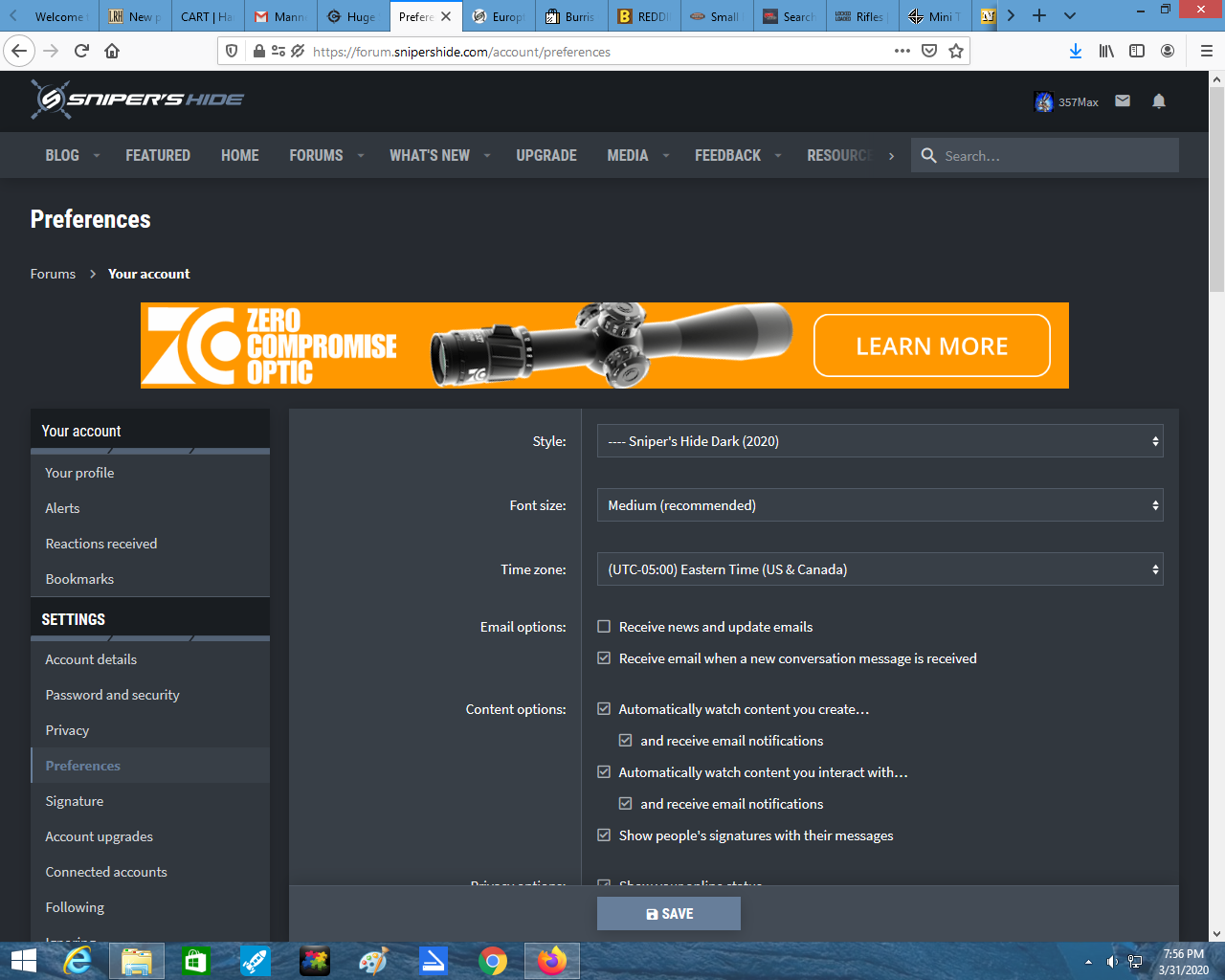Open Firefox account profile icon
The image size is (1225, 980).
coord(1168,51)
